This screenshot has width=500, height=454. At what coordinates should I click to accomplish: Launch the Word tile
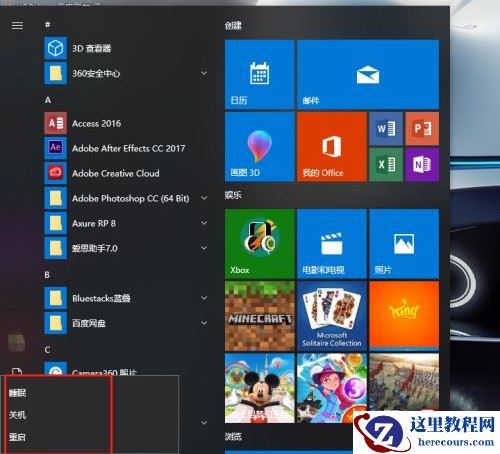coord(386,129)
